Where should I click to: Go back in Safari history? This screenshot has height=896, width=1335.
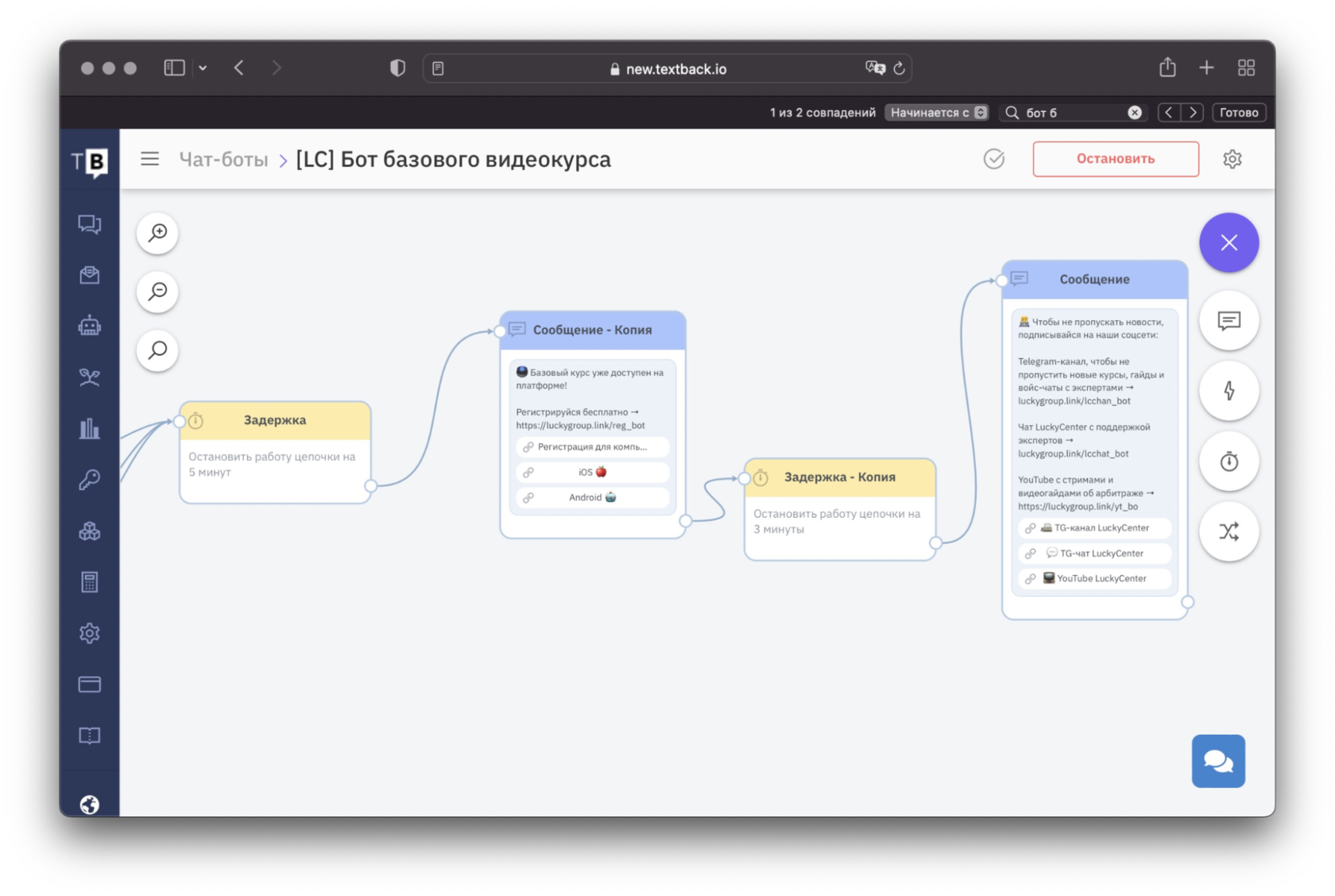(238, 68)
